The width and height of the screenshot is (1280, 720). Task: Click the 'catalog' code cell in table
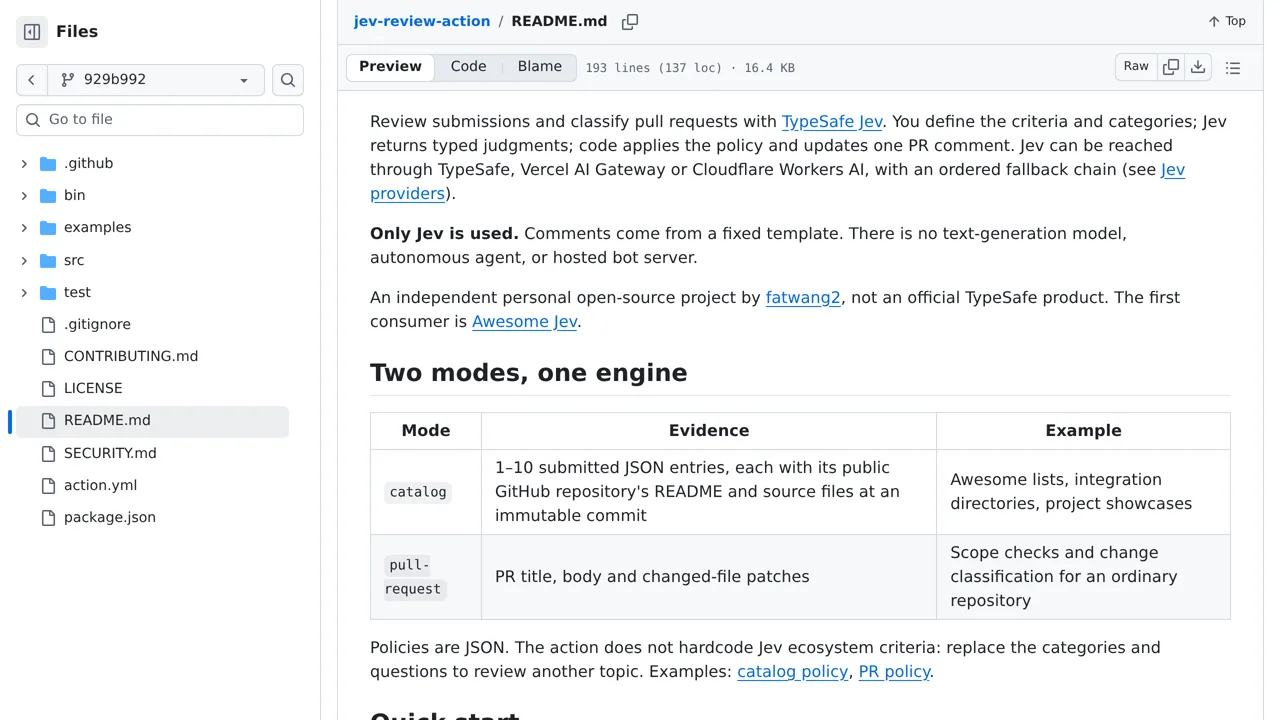pyautogui.click(x=418, y=492)
